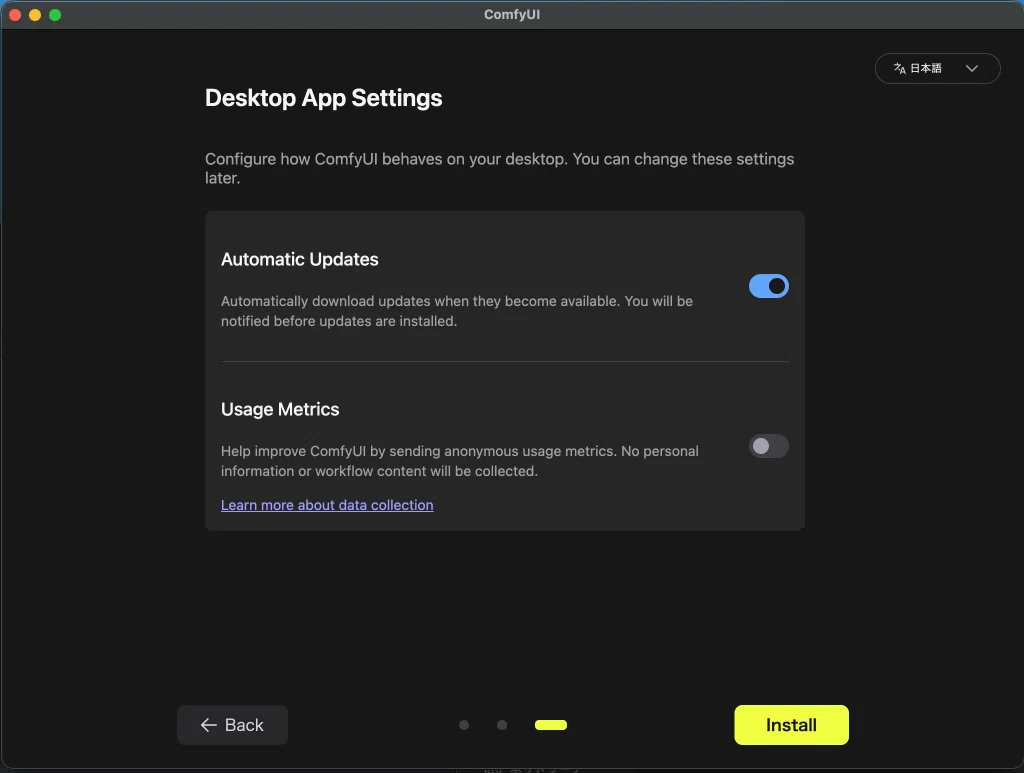Close the ComfyUI window with red button
The height and width of the screenshot is (773, 1024).
tap(15, 14)
